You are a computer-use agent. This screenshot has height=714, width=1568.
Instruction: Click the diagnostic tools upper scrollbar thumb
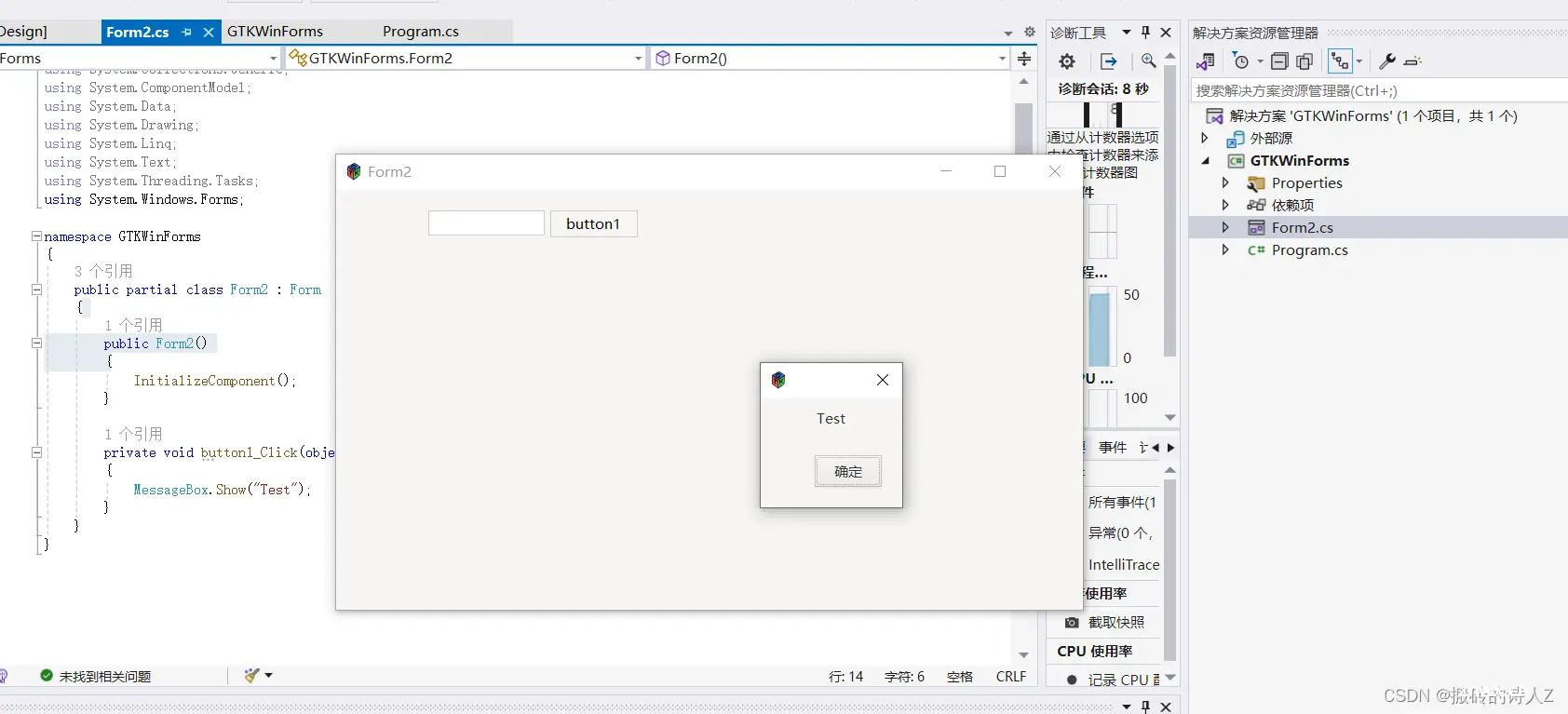1170,209
